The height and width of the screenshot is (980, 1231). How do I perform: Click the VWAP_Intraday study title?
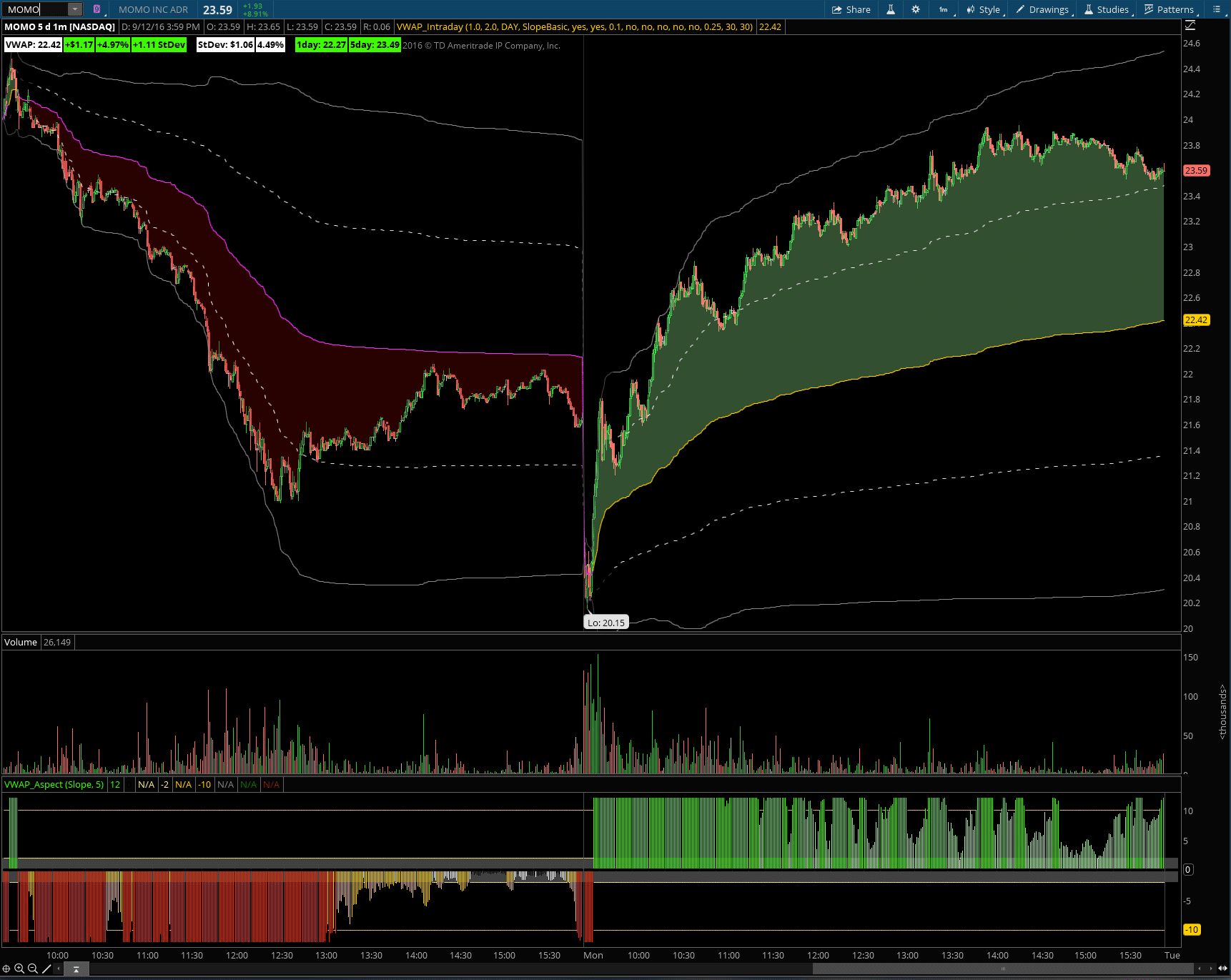pos(575,26)
